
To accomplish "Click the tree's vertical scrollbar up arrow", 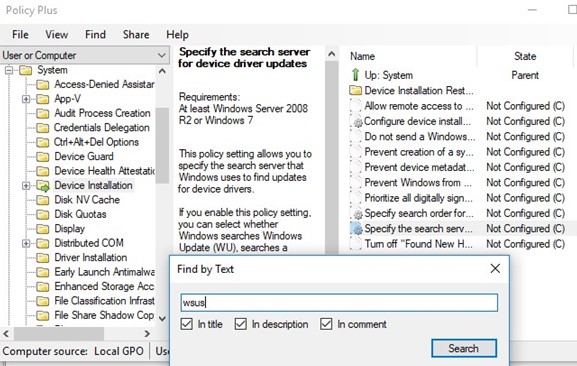I will (162, 71).
